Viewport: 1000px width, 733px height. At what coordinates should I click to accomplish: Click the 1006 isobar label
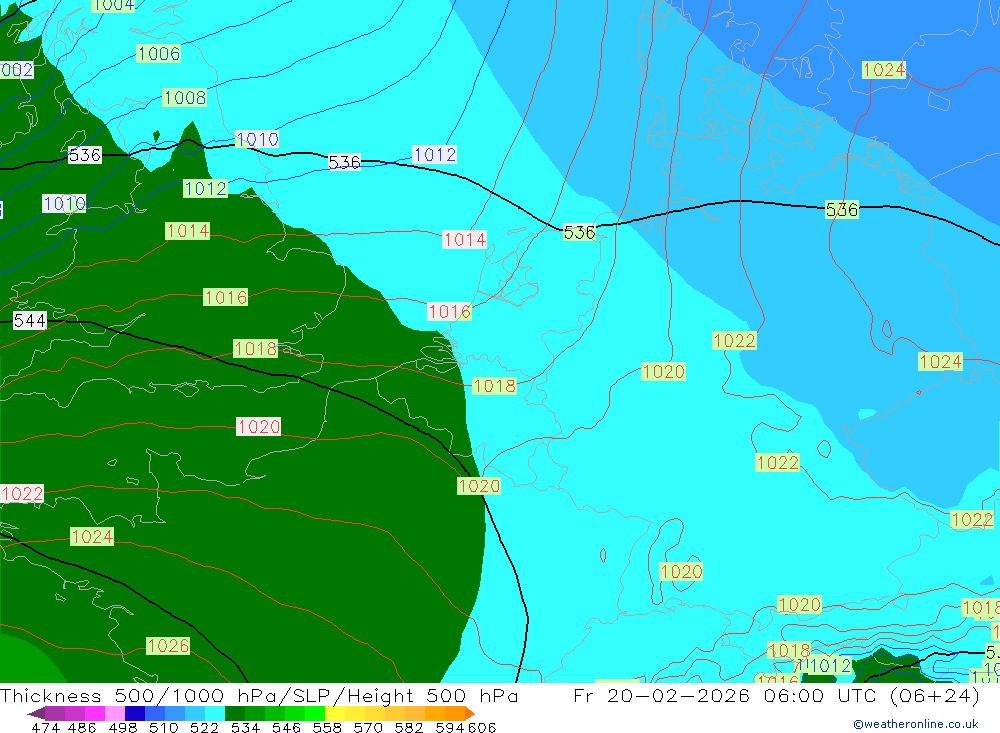tap(159, 54)
